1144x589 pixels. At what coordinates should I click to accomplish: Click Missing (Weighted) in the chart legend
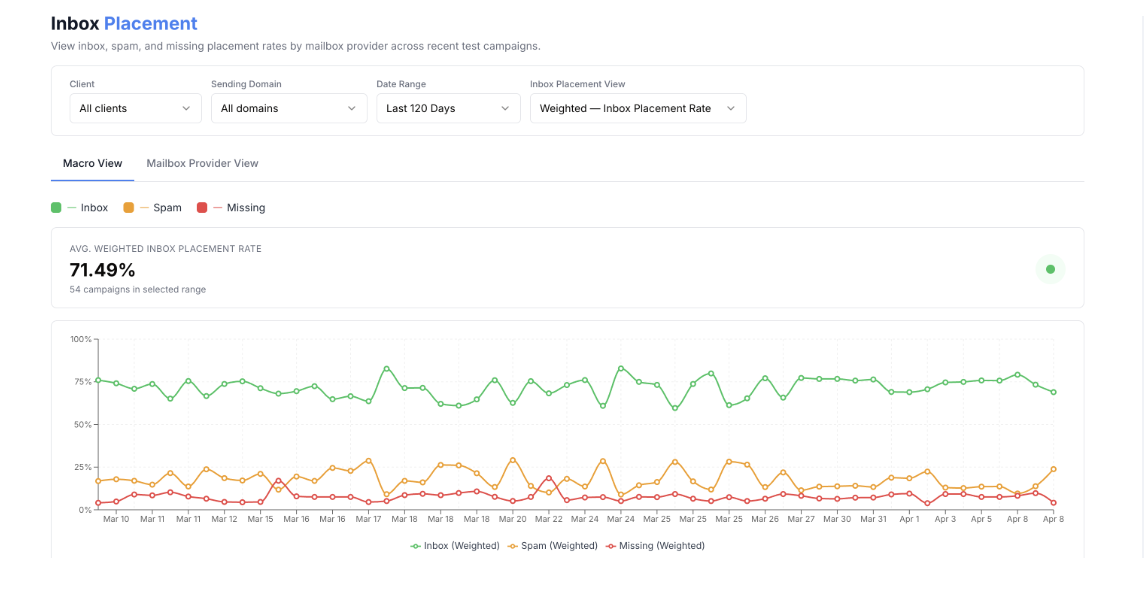[x=656, y=545]
